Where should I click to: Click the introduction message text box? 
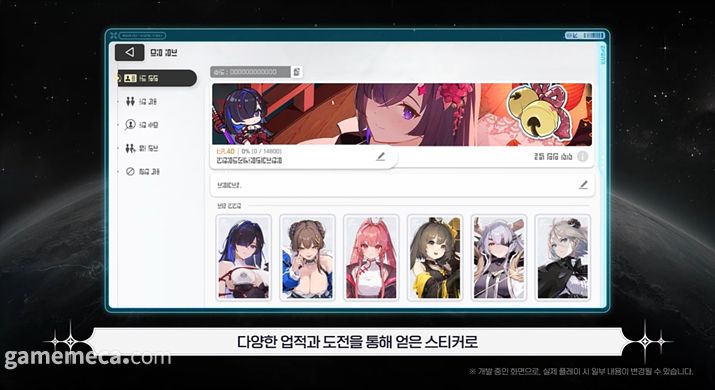402,185
